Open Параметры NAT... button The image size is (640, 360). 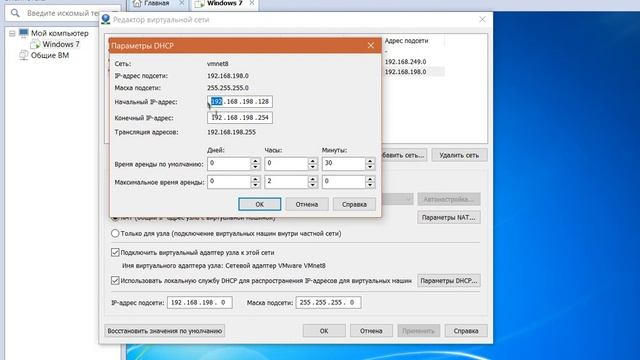[x=449, y=218]
